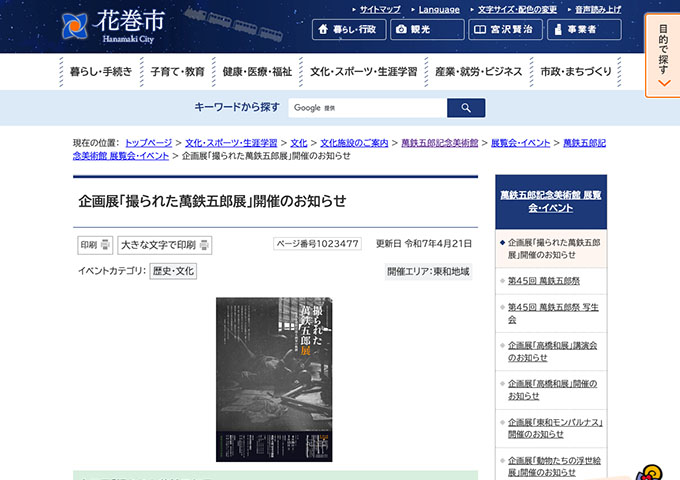This screenshot has width=680, height=480.
Task: Open breadcrumb link 文化施設のご案内
Action: (x=354, y=143)
